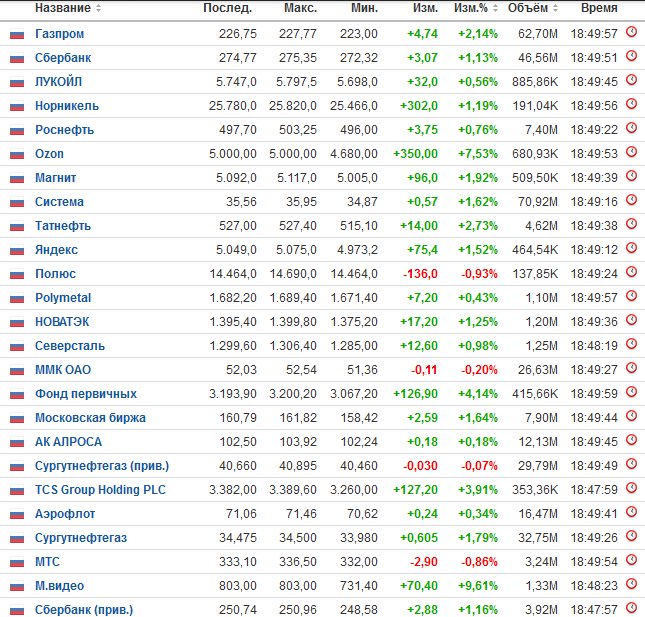Click the Послед. column header
Screen dimensions: 645x617
point(227,8)
